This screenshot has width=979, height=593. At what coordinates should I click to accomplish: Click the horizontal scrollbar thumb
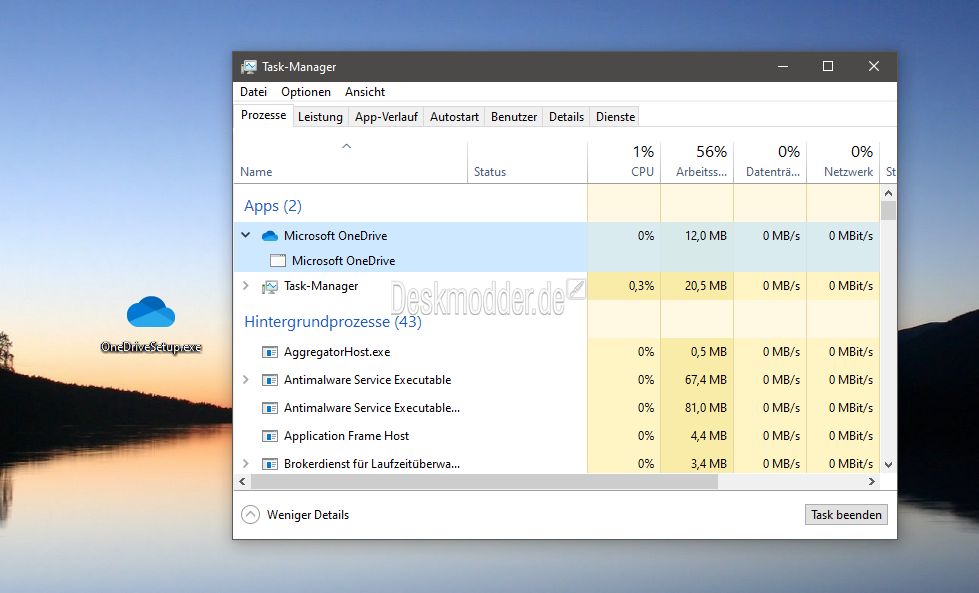485,481
